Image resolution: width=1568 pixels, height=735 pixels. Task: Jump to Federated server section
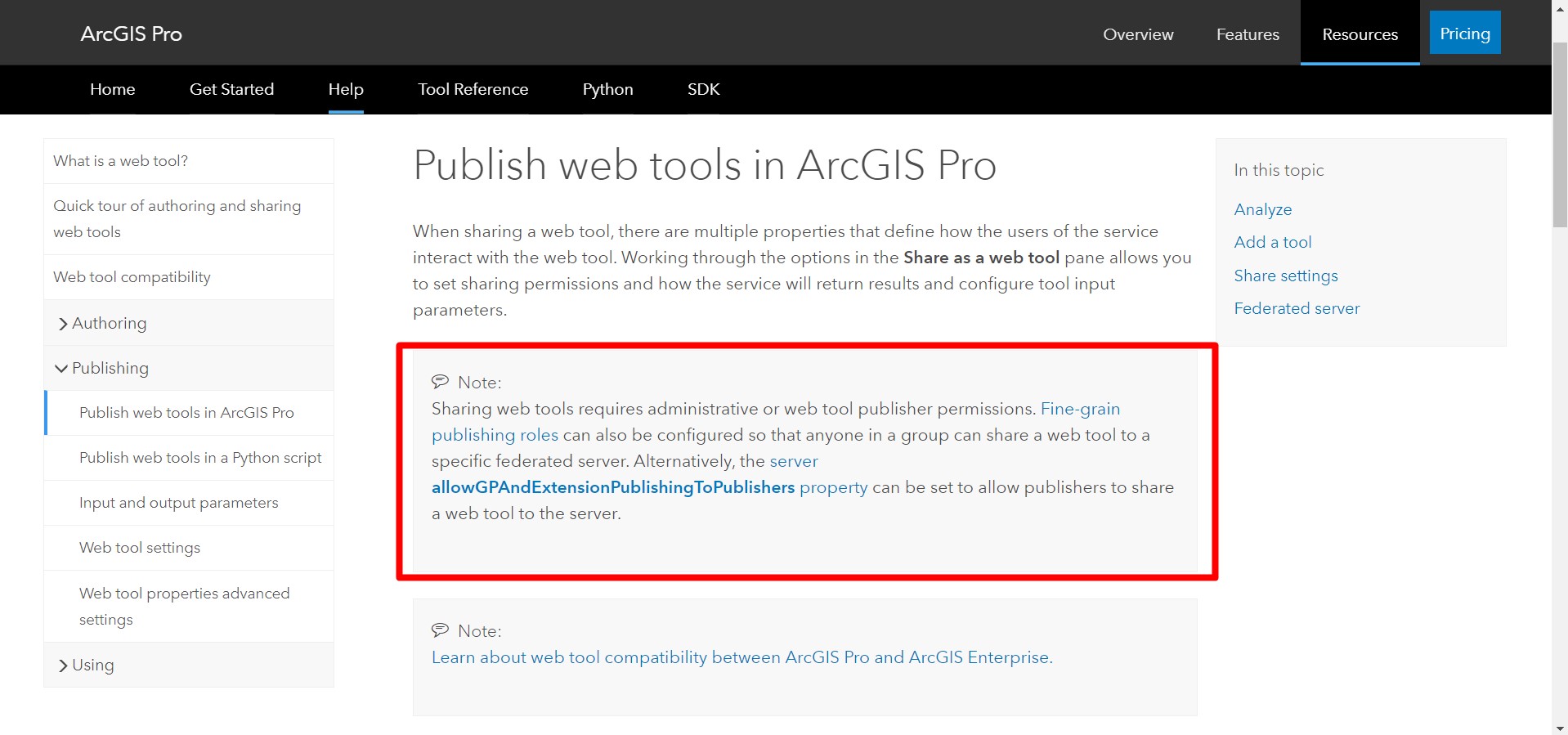1297,308
